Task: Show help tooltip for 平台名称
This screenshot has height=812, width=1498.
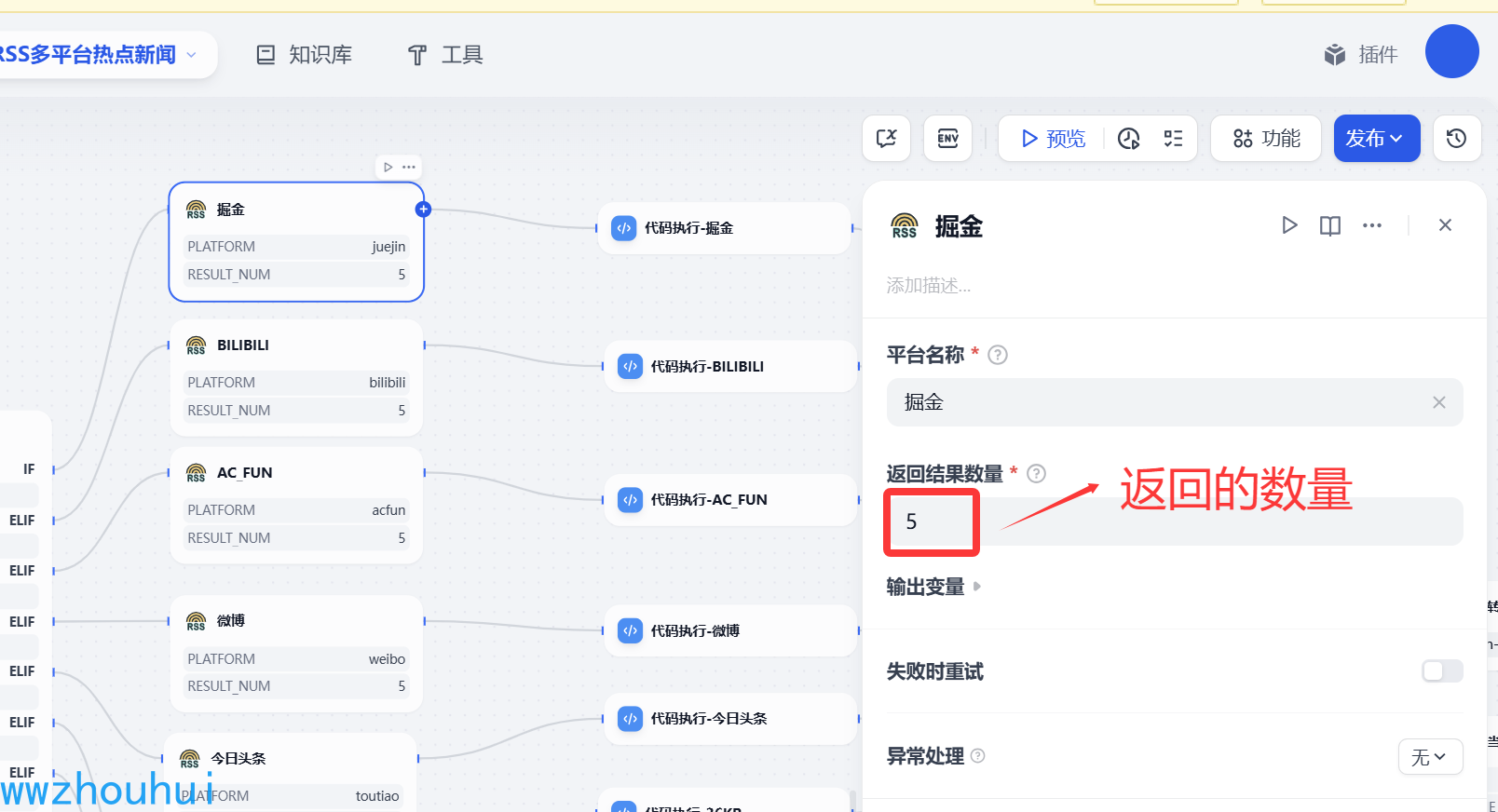Action: coord(998,355)
